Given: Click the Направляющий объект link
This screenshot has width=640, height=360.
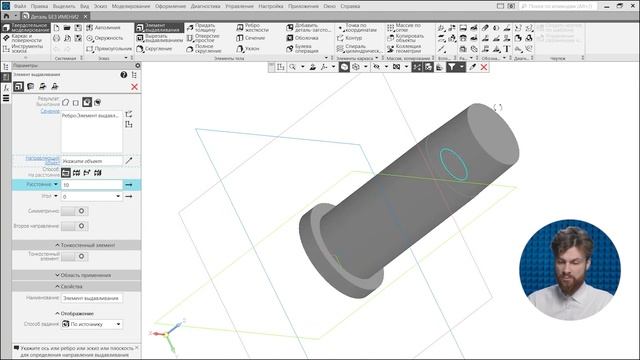Looking at the screenshot, I should pyautogui.click(x=42, y=160).
